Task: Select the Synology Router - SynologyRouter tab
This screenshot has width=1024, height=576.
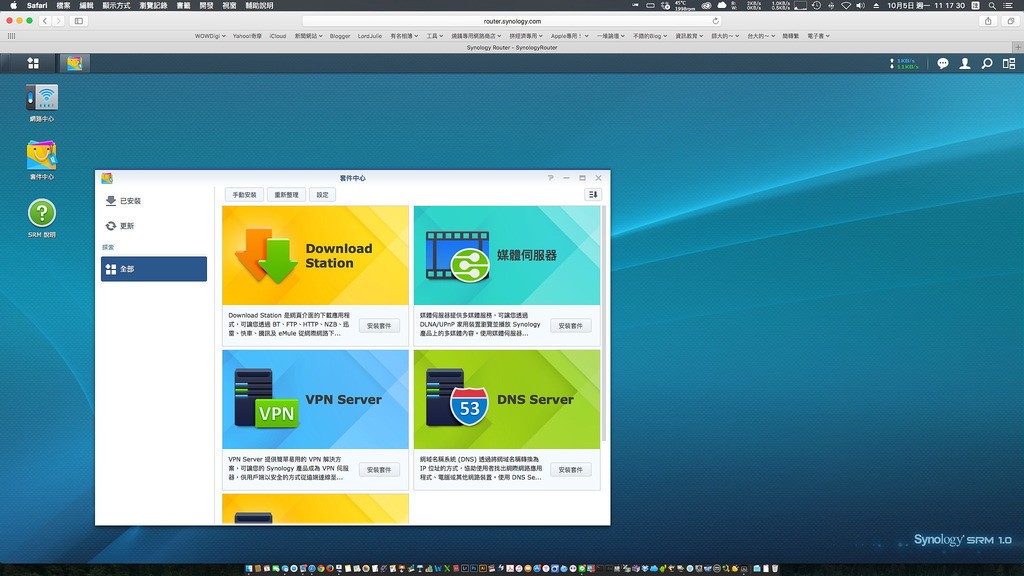Action: point(512,47)
